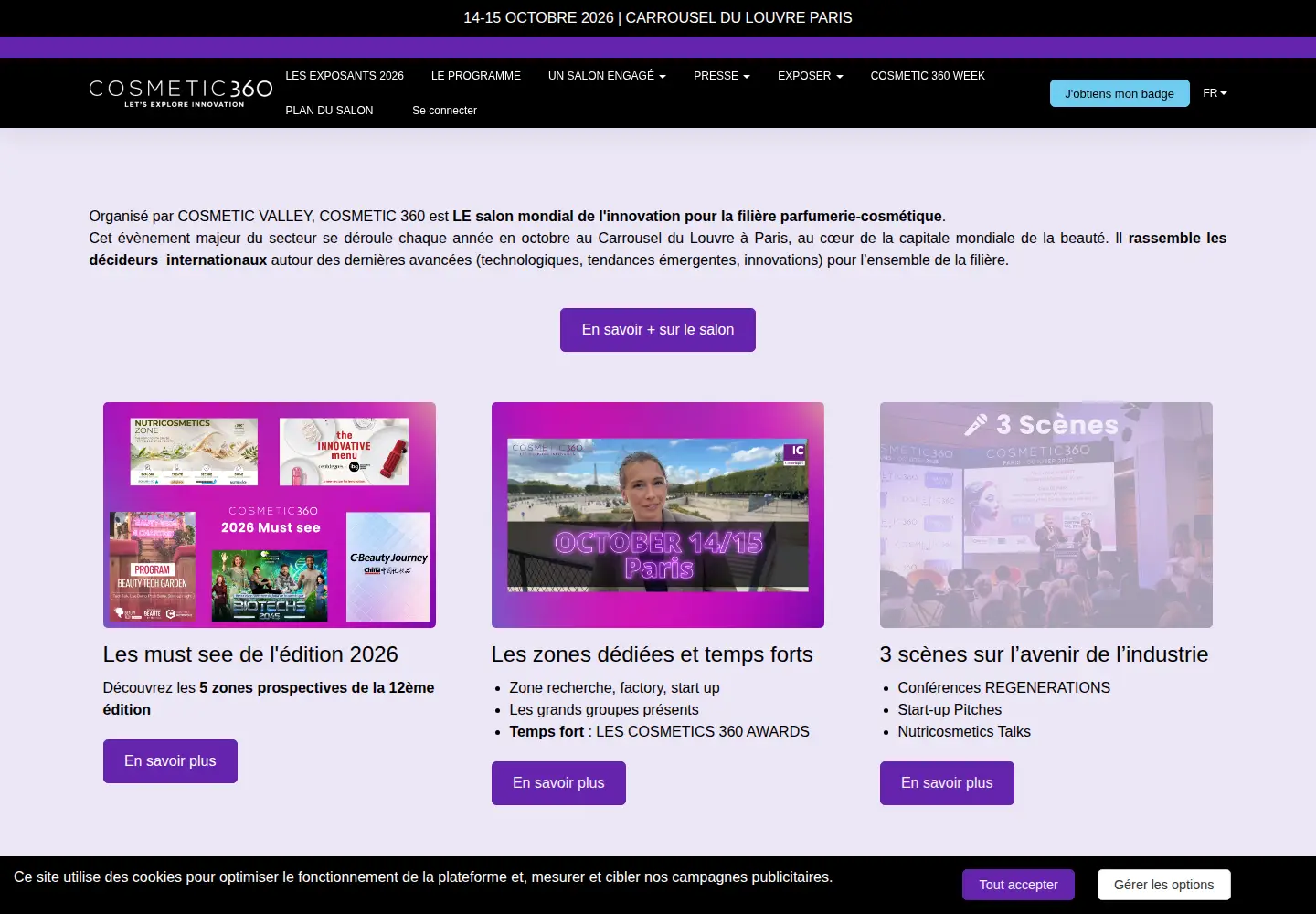Click heading Les zones dédiées et temps forts

[653, 654]
